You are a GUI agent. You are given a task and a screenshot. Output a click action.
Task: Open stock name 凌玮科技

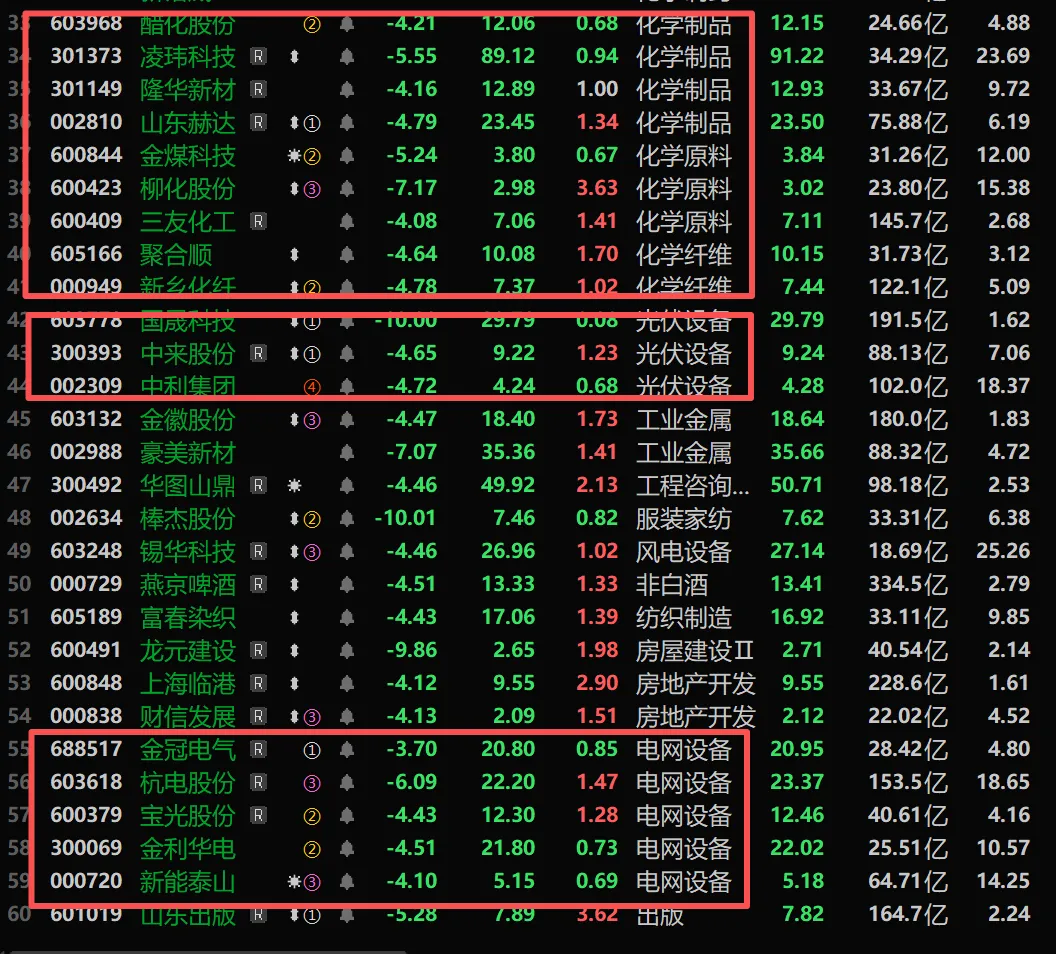click(188, 57)
